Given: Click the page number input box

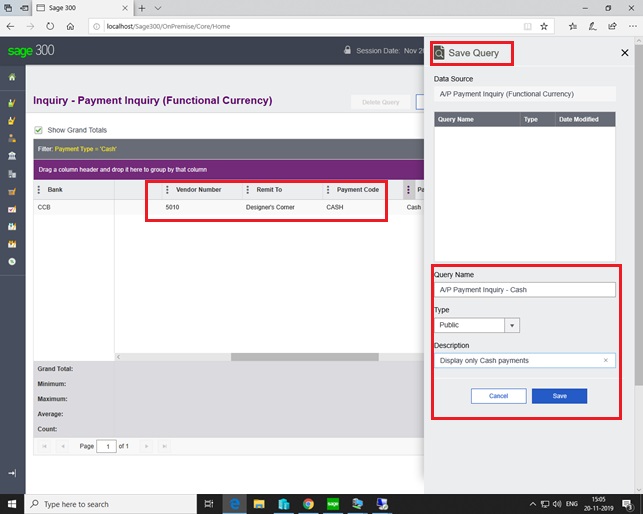Looking at the screenshot, I should pos(107,446).
